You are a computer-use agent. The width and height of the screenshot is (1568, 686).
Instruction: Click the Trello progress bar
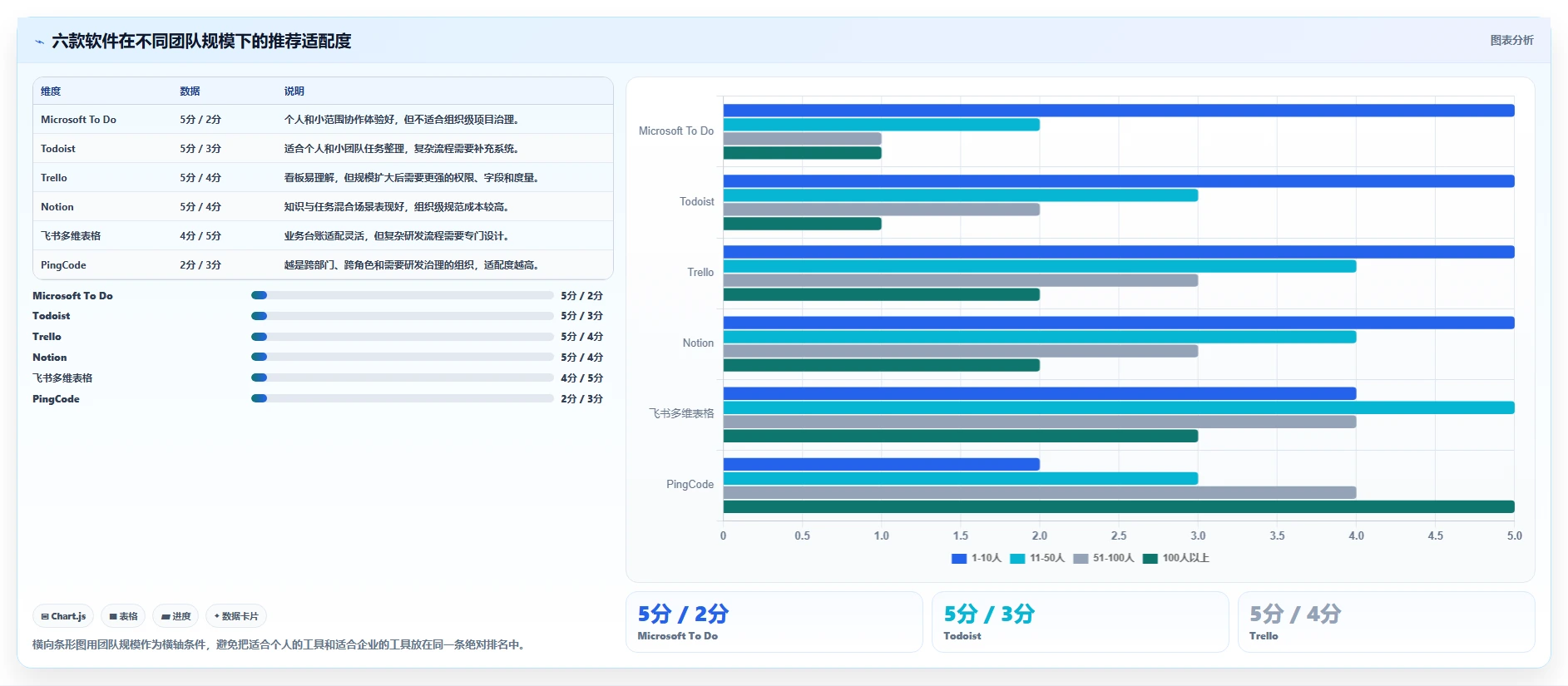(403, 337)
